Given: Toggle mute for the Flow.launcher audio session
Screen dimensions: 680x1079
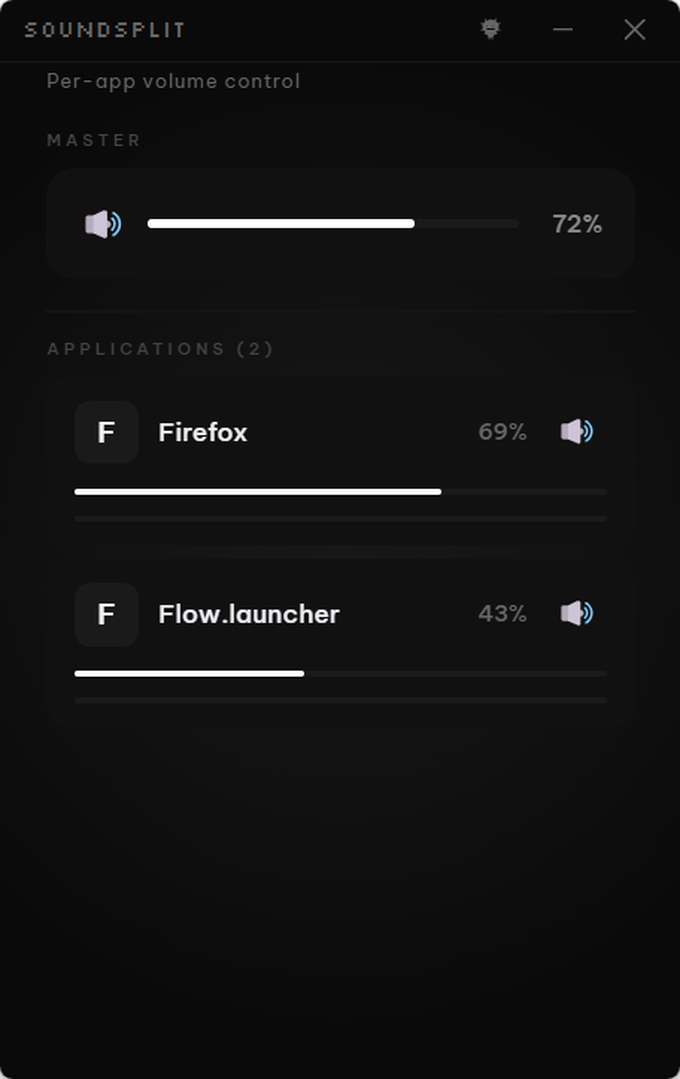Looking at the screenshot, I should coord(576,614).
